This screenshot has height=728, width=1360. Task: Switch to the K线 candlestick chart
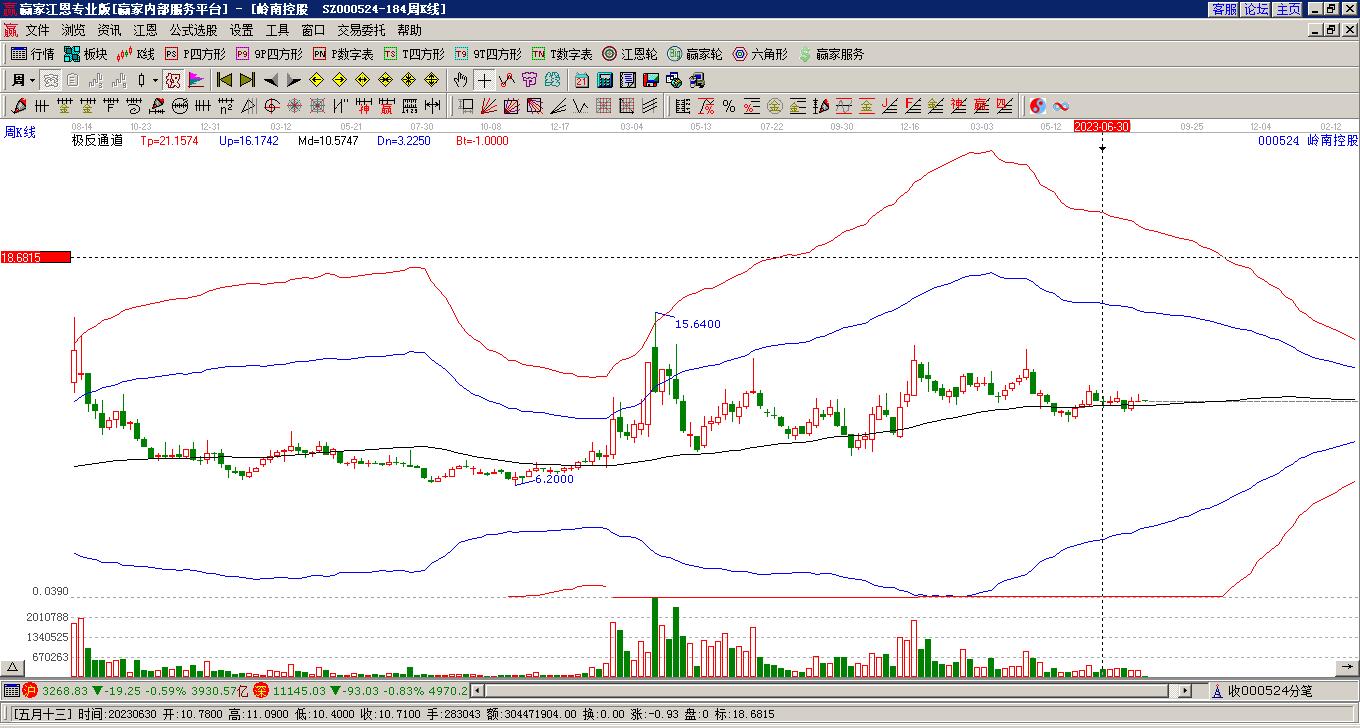click(136, 54)
